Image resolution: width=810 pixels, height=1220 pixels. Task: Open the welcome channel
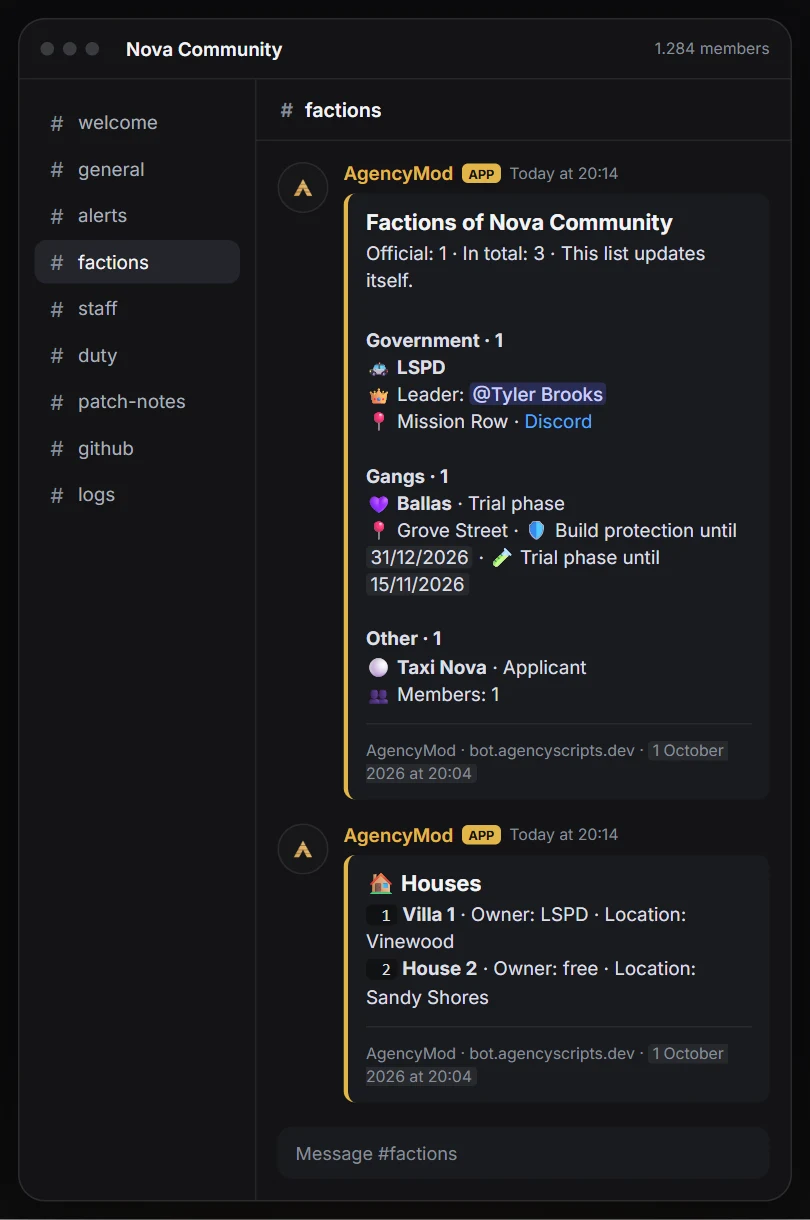click(x=137, y=123)
